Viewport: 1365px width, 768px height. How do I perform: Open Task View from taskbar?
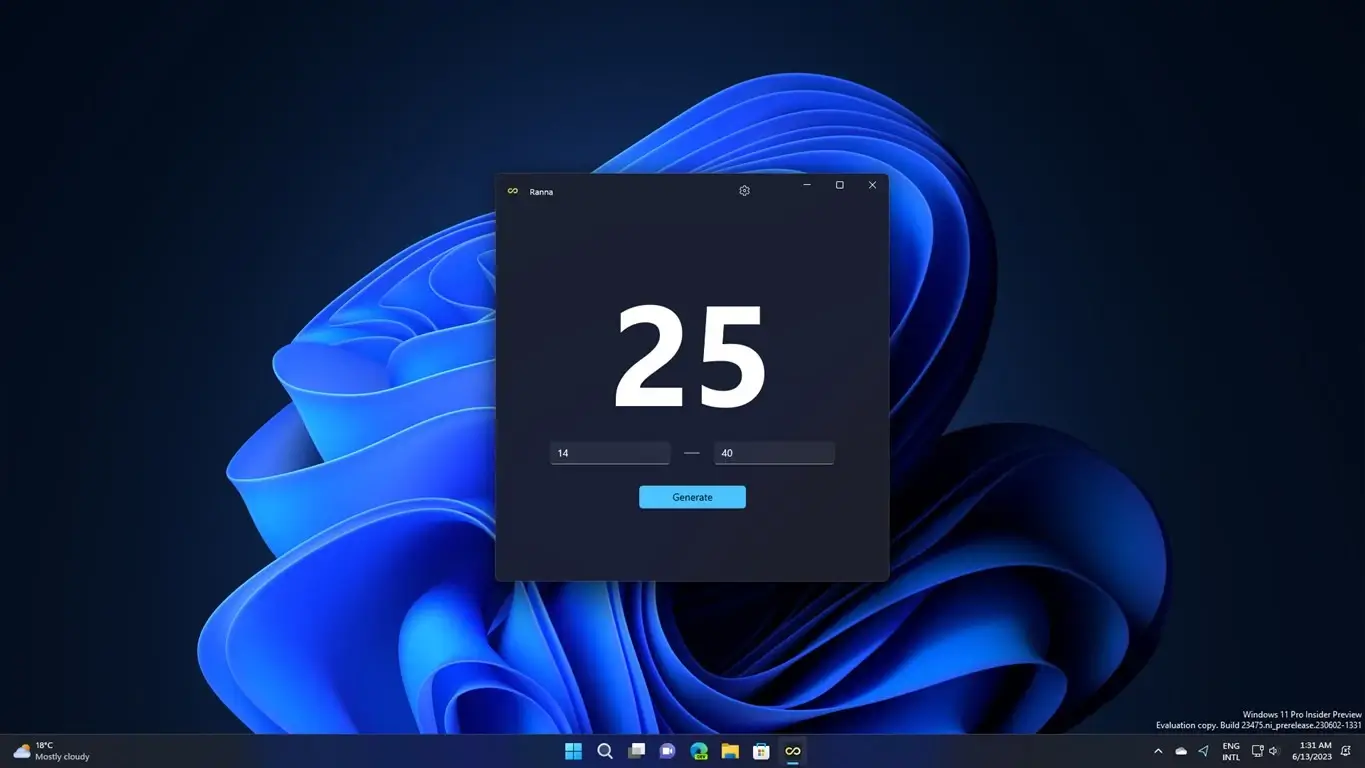(636, 750)
